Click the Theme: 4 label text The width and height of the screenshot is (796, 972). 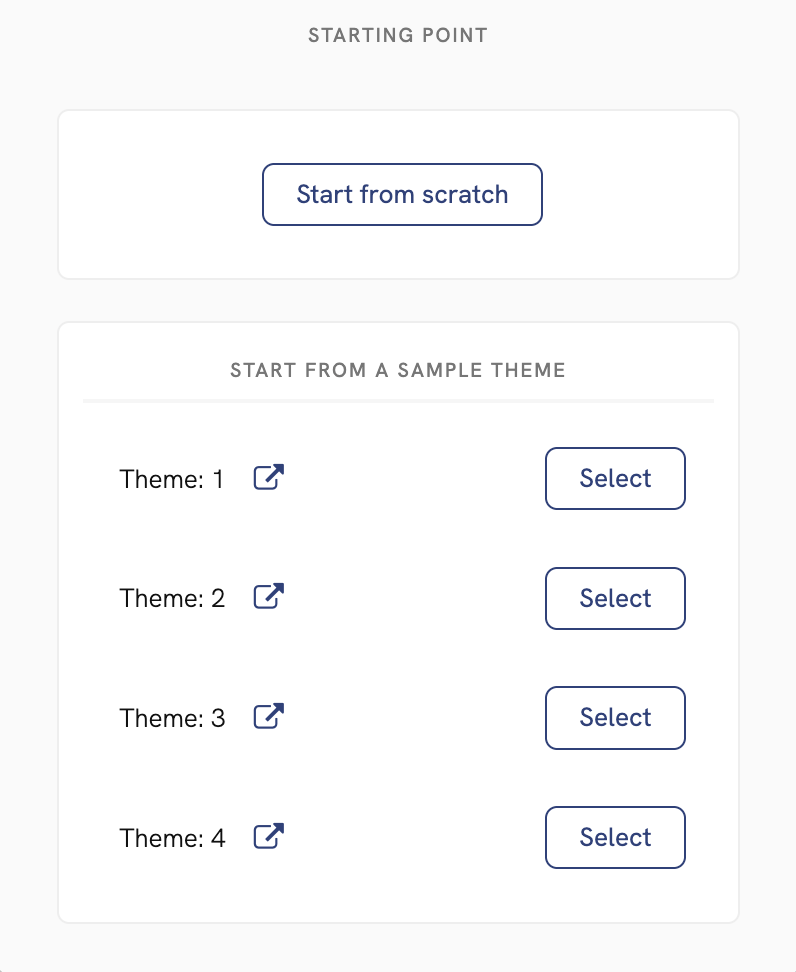(172, 838)
